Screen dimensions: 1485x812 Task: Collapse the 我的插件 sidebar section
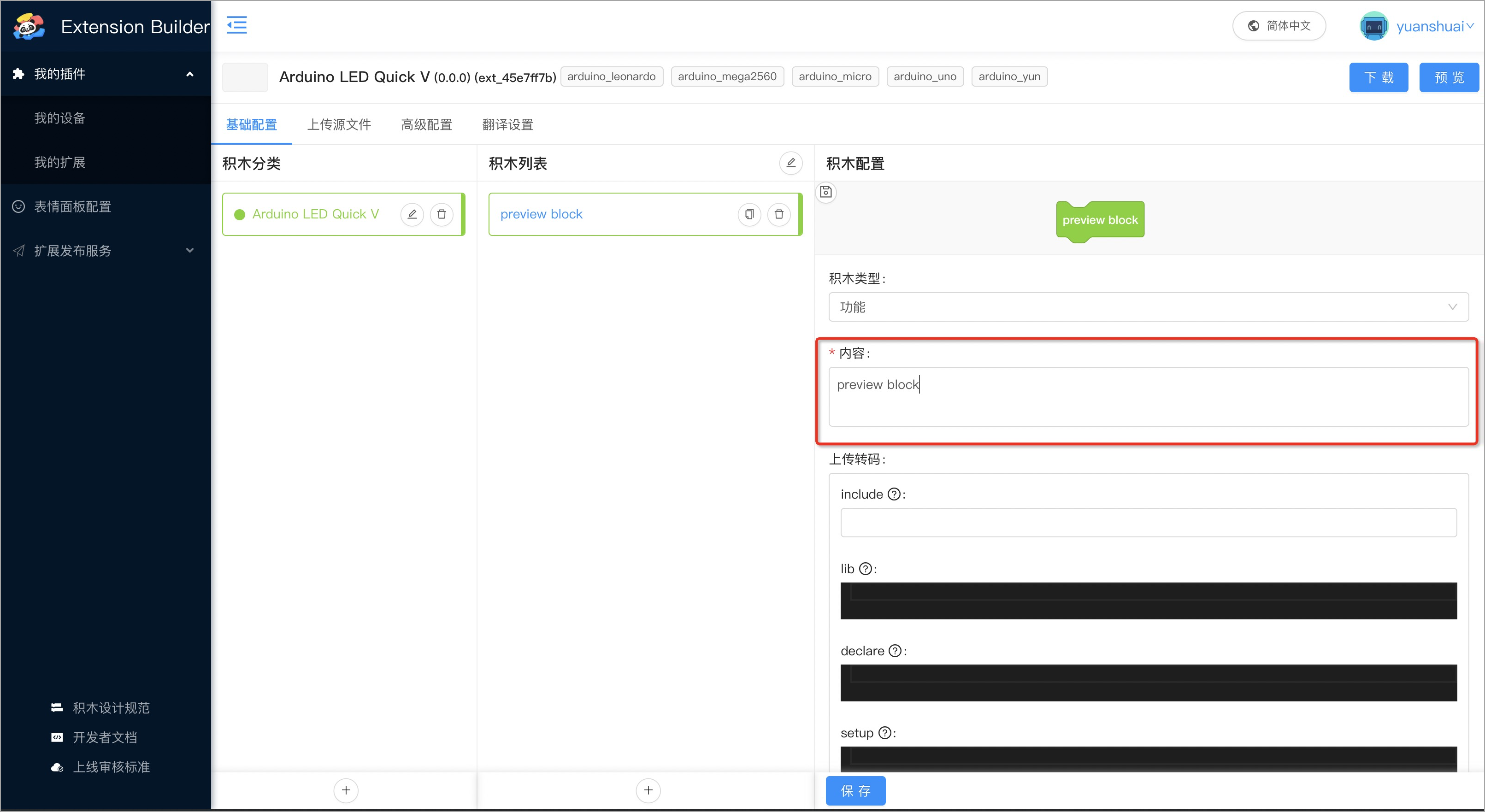(x=106, y=74)
